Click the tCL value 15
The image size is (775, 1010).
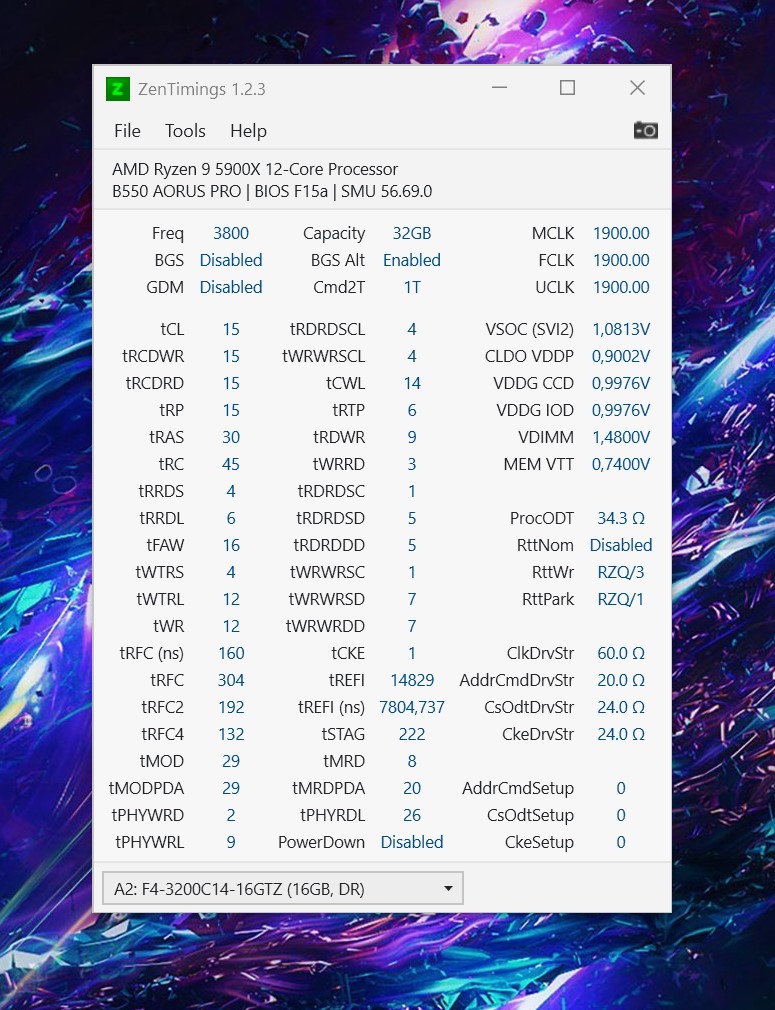(231, 329)
